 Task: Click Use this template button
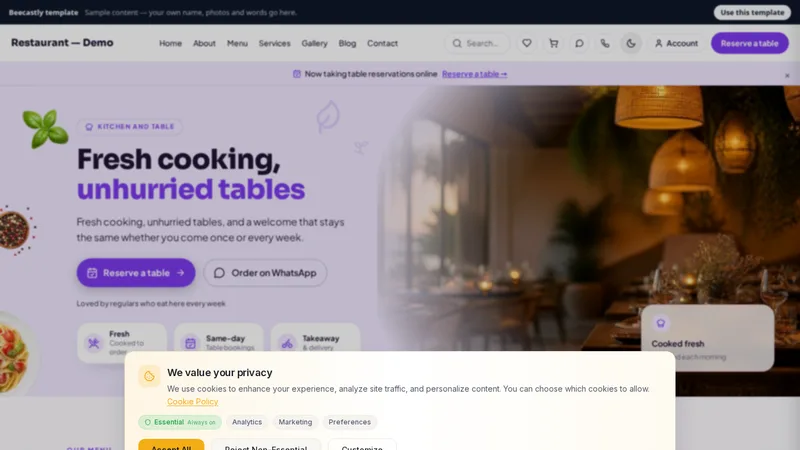pyautogui.click(x=752, y=12)
